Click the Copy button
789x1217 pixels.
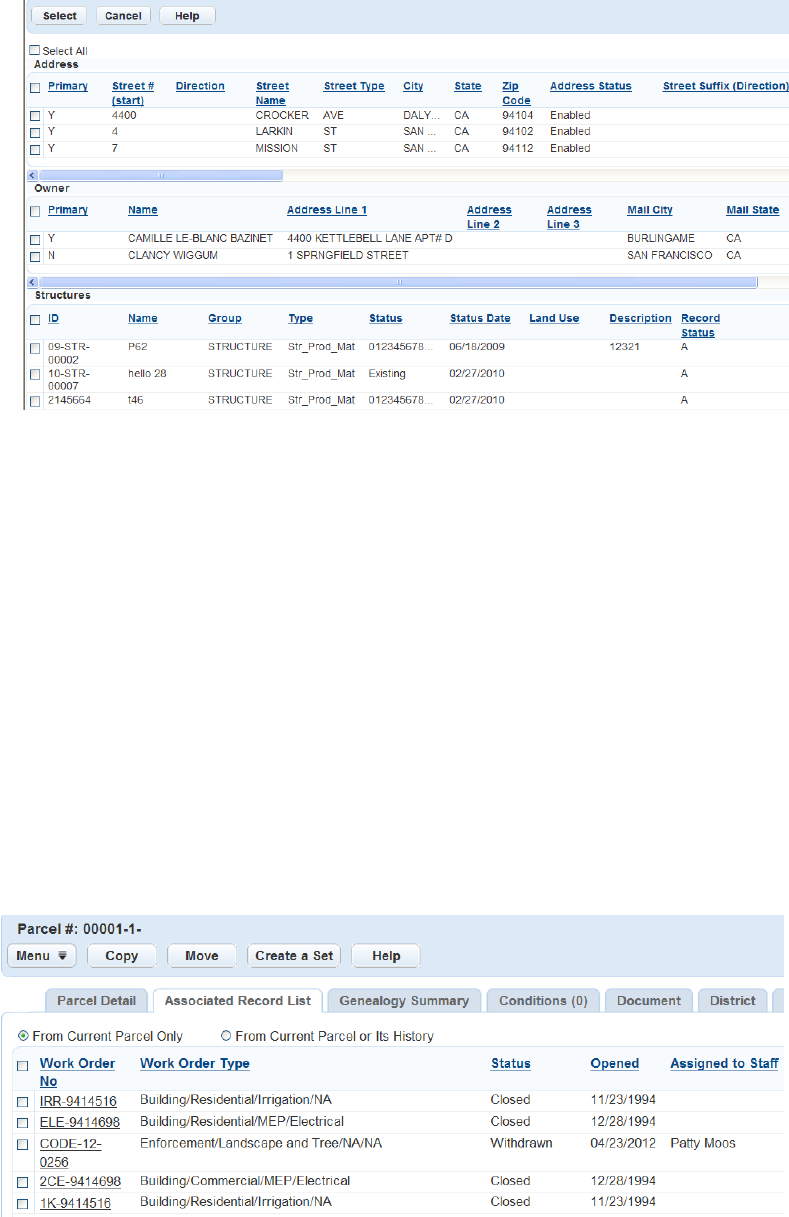click(x=122, y=955)
